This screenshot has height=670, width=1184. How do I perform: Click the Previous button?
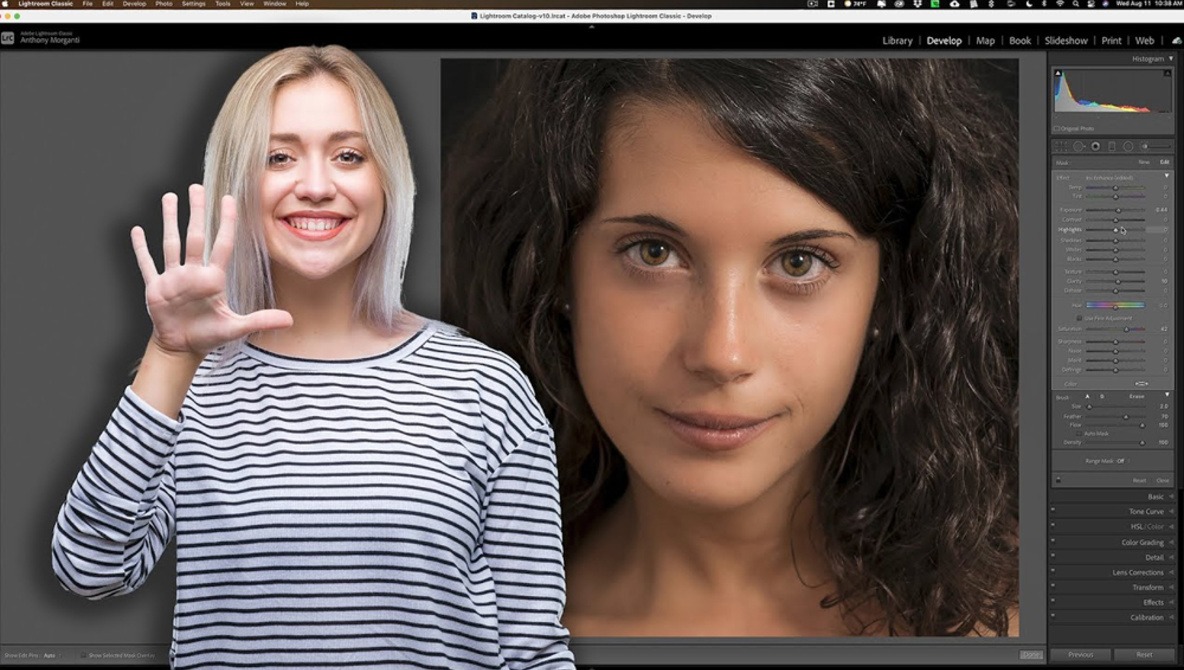tap(1080, 655)
